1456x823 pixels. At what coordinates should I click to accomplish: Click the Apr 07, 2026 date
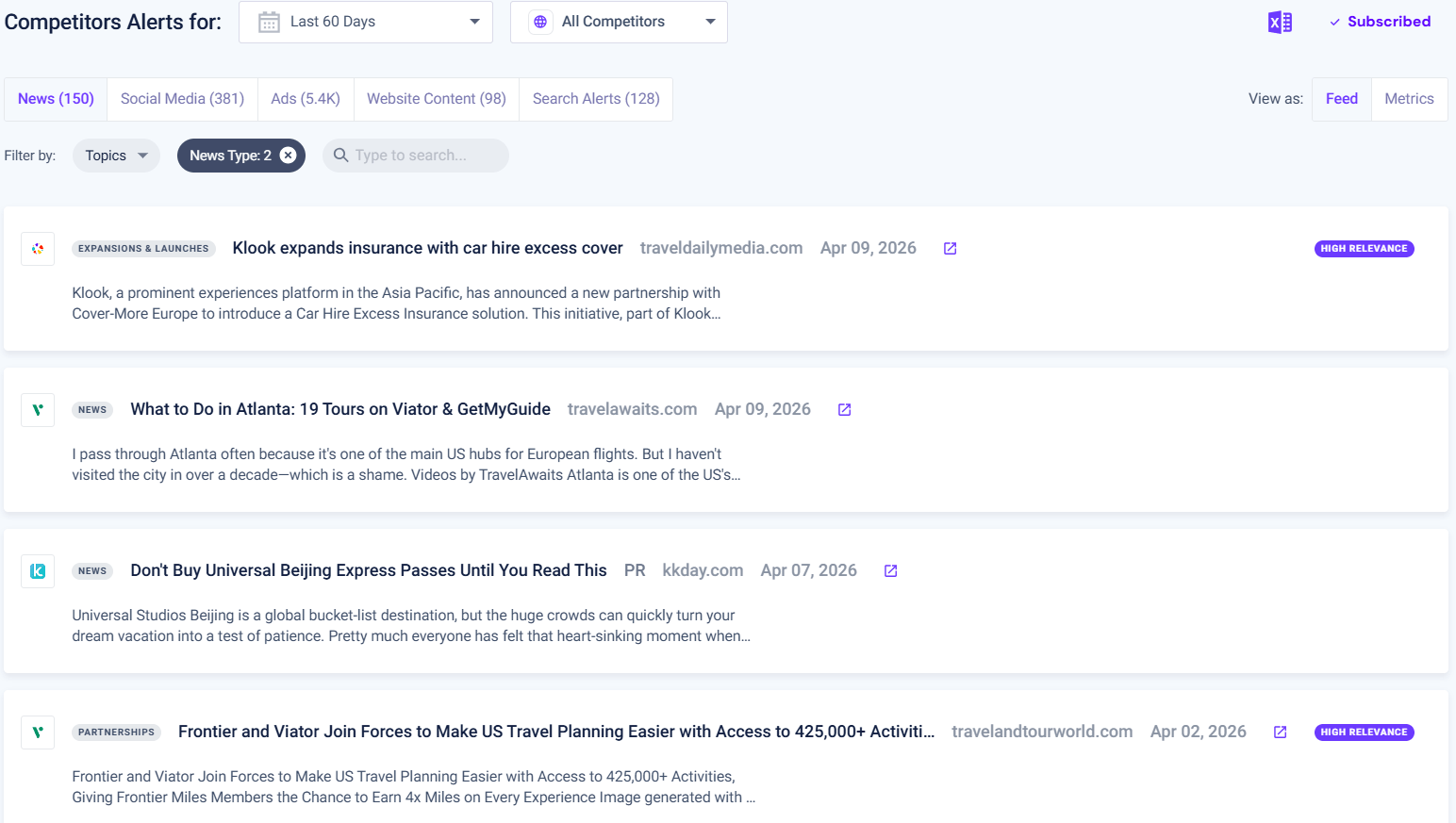[x=809, y=570]
